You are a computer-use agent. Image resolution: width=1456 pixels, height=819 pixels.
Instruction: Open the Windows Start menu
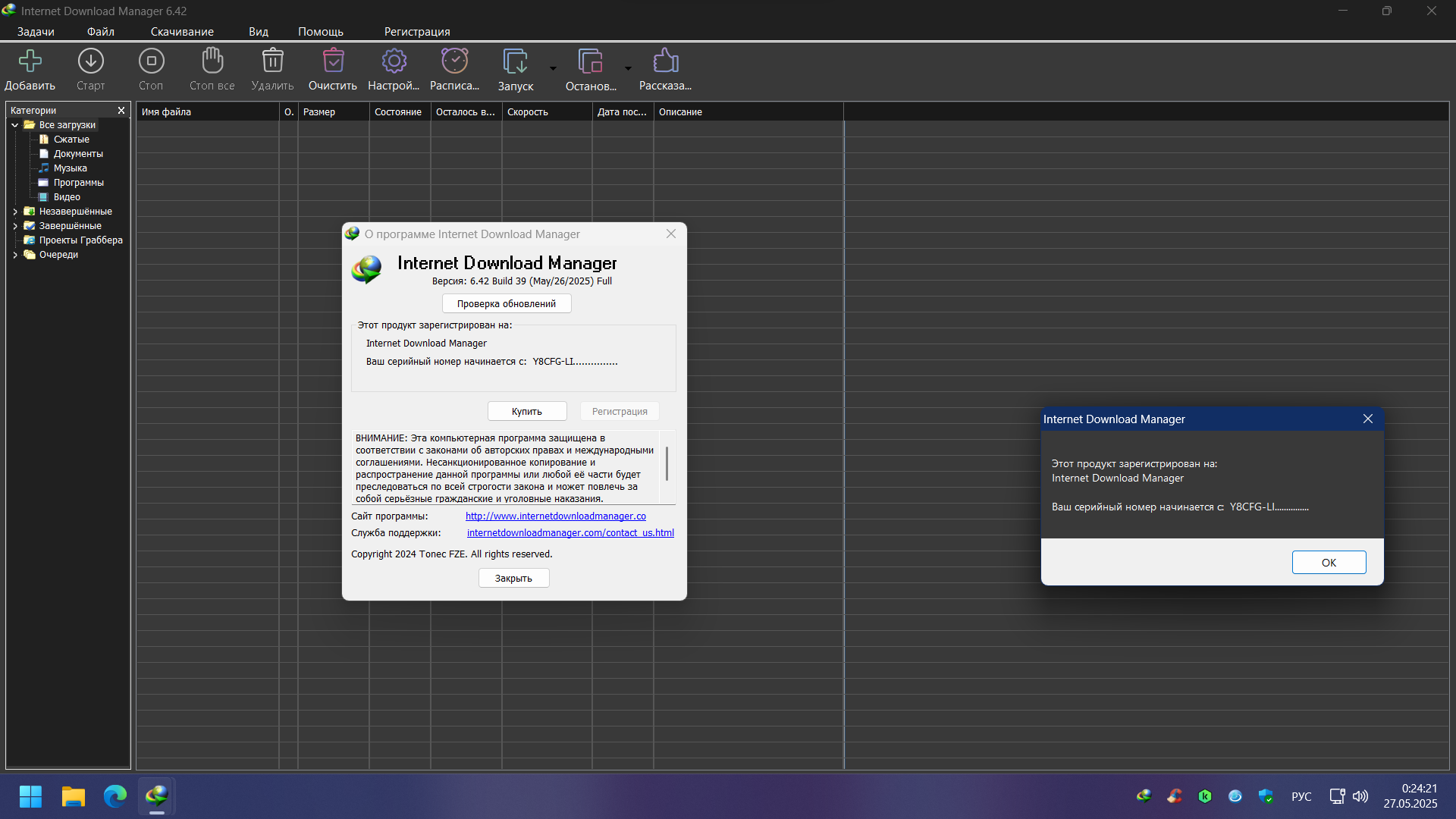30,796
